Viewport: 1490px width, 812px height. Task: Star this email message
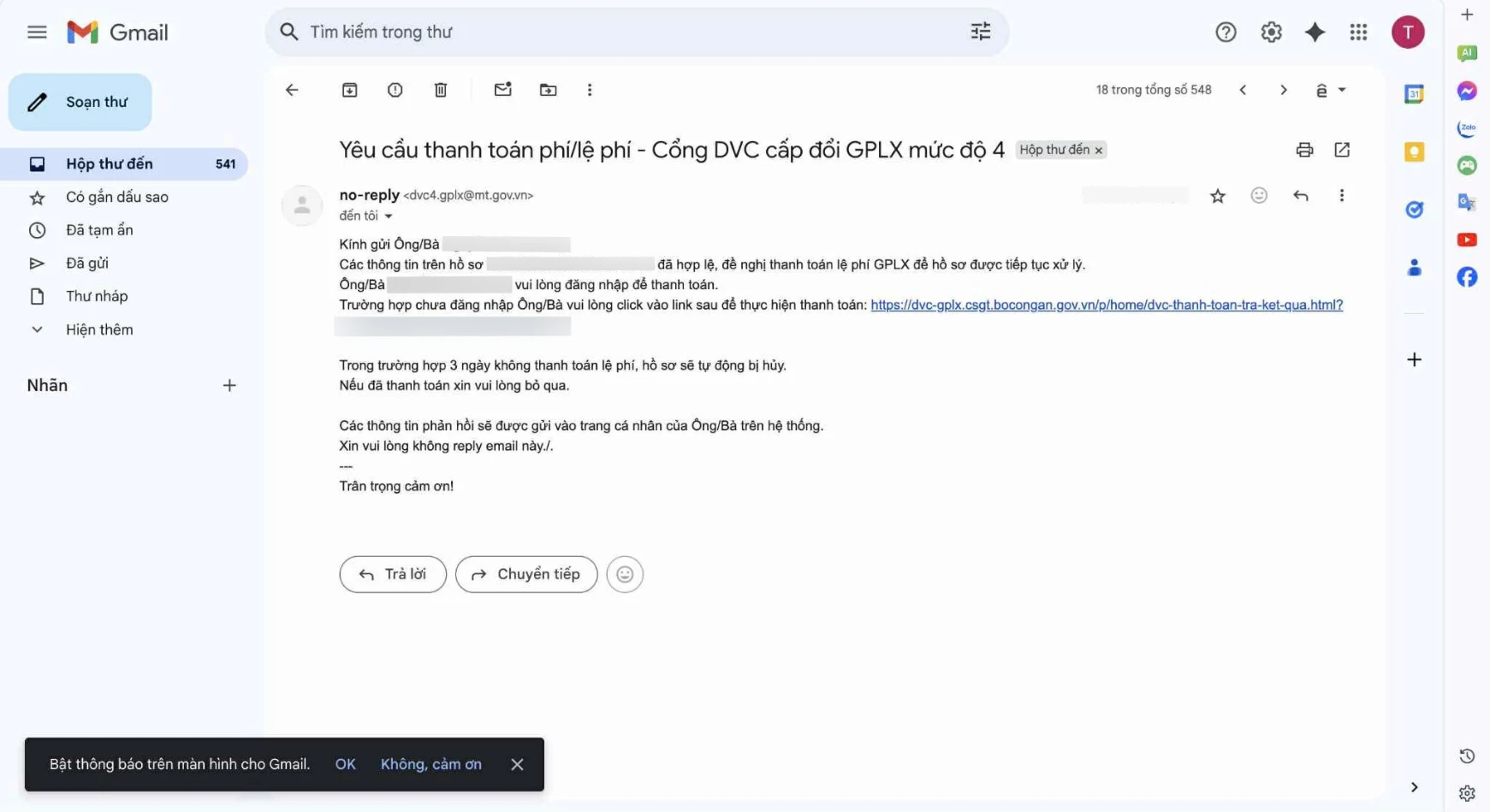click(1217, 196)
